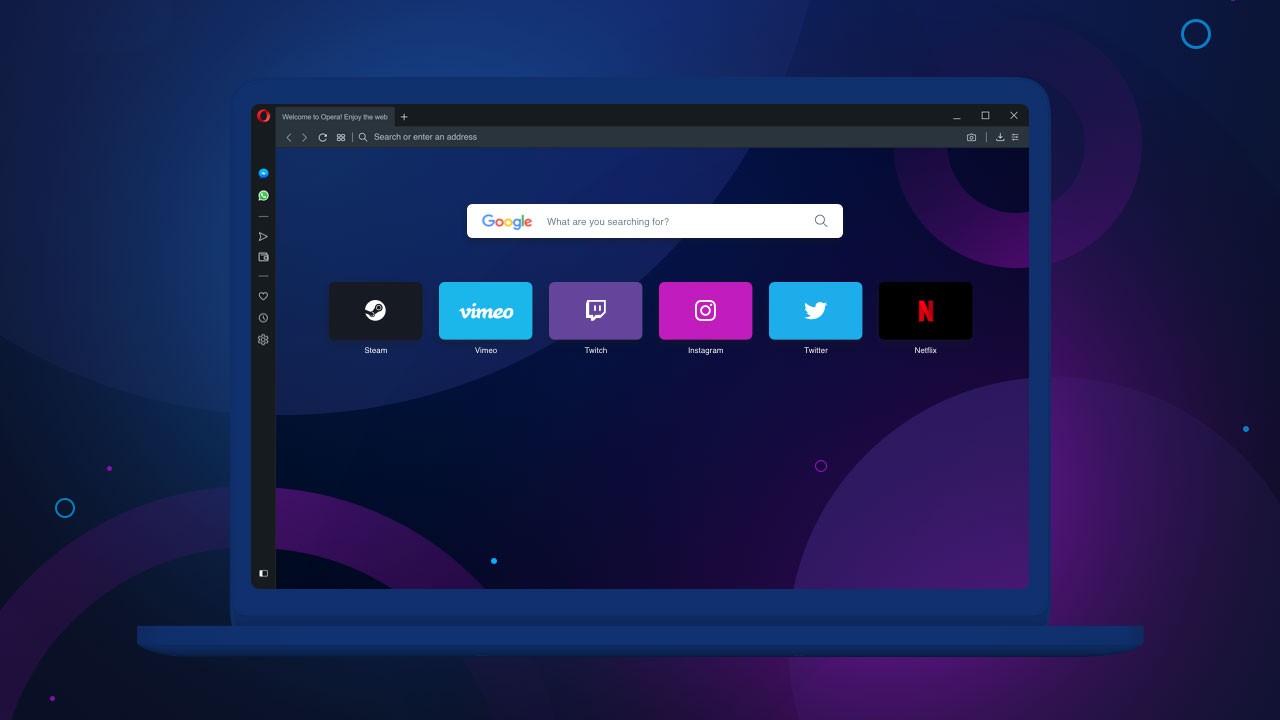Reload the current page
1280x720 pixels.
[x=323, y=137]
